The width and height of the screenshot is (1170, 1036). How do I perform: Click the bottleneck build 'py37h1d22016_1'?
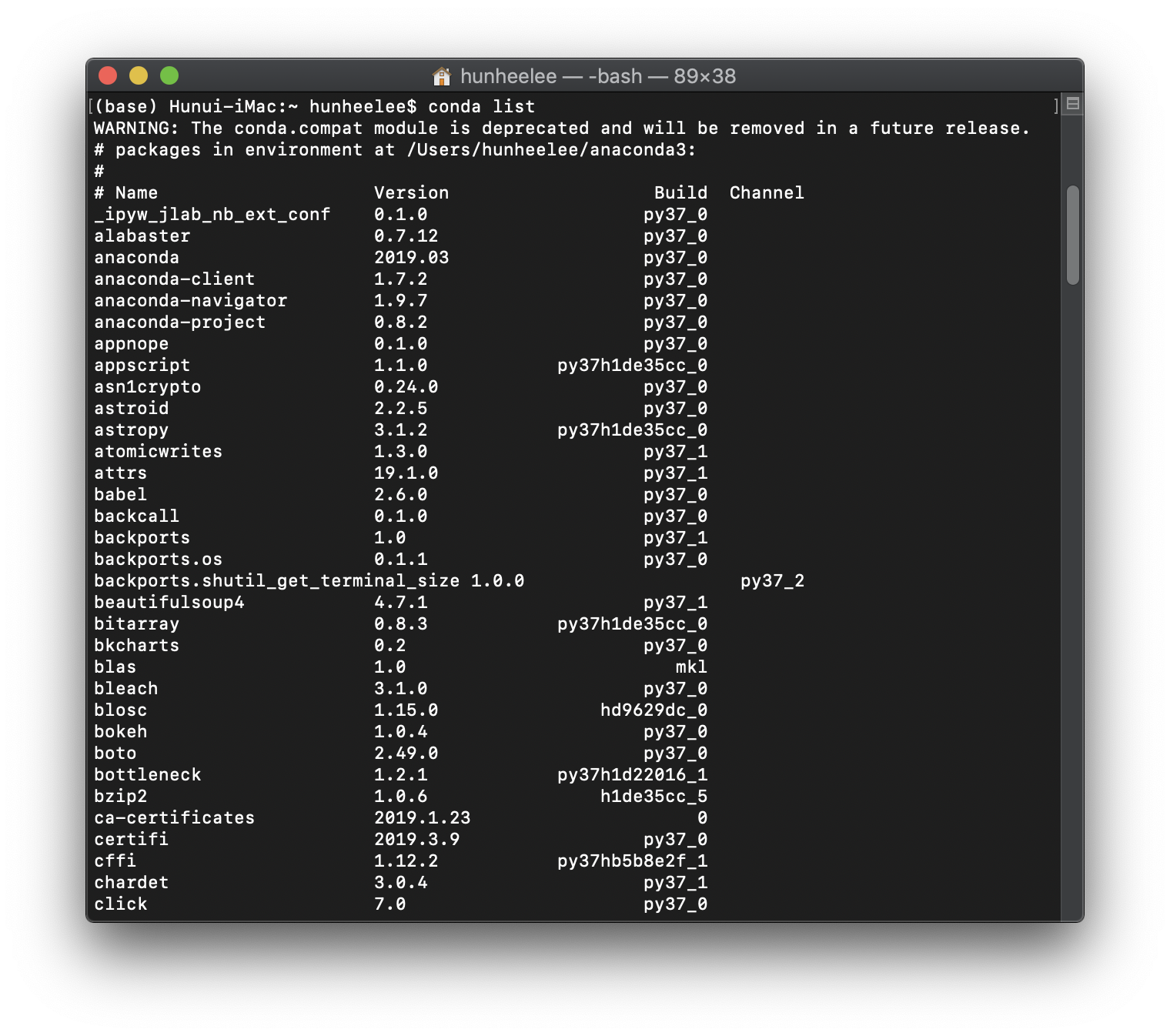[x=633, y=774]
